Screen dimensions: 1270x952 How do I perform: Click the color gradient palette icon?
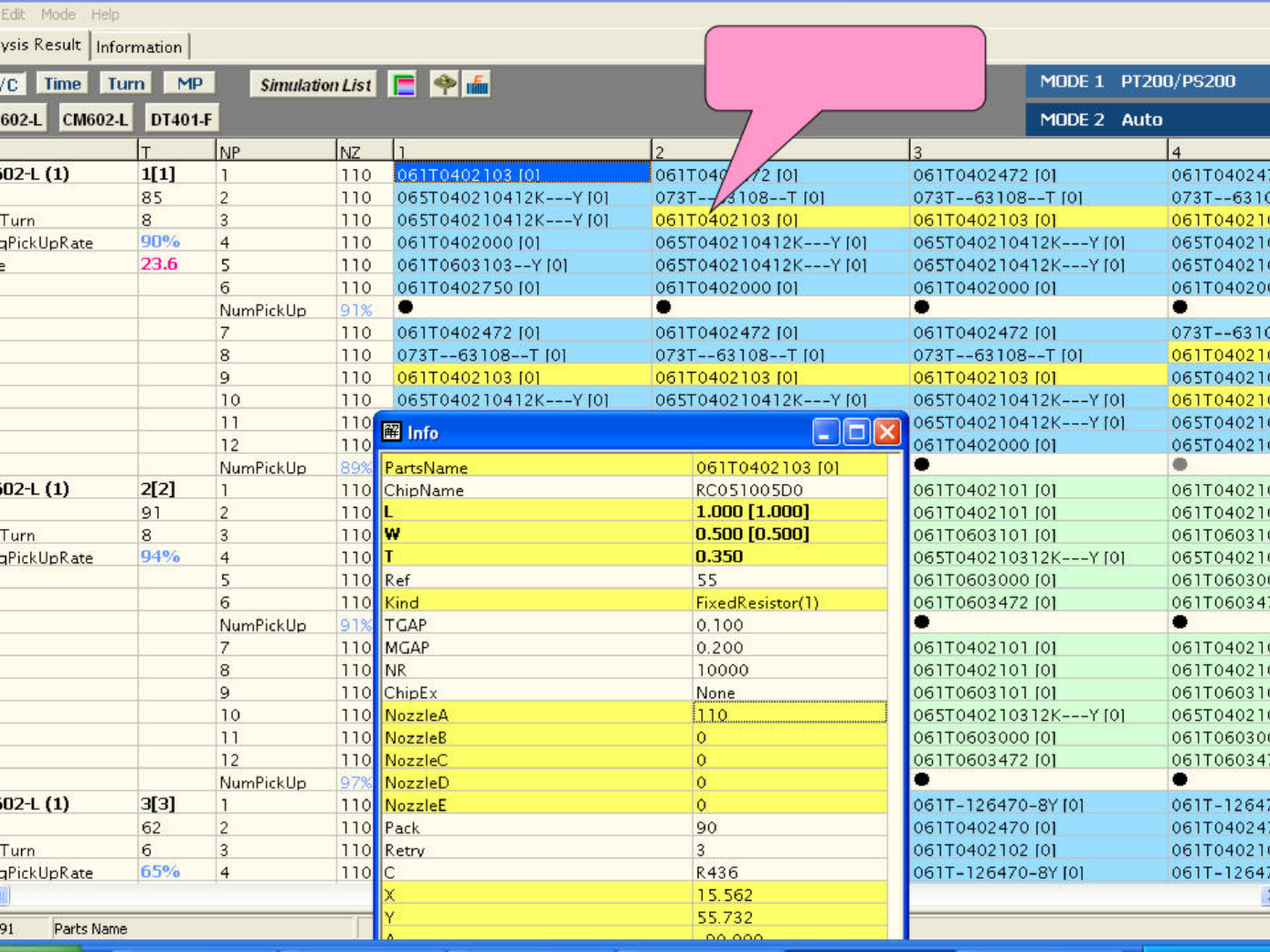pyautogui.click(x=403, y=85)
